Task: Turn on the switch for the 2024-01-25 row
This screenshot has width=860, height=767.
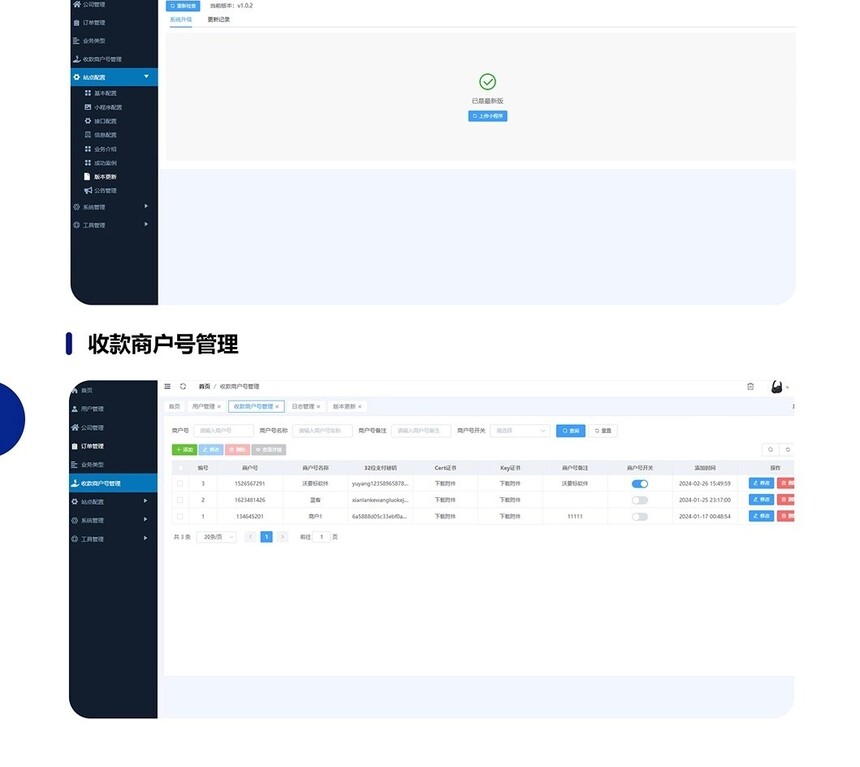Action: tap(640, 500)
